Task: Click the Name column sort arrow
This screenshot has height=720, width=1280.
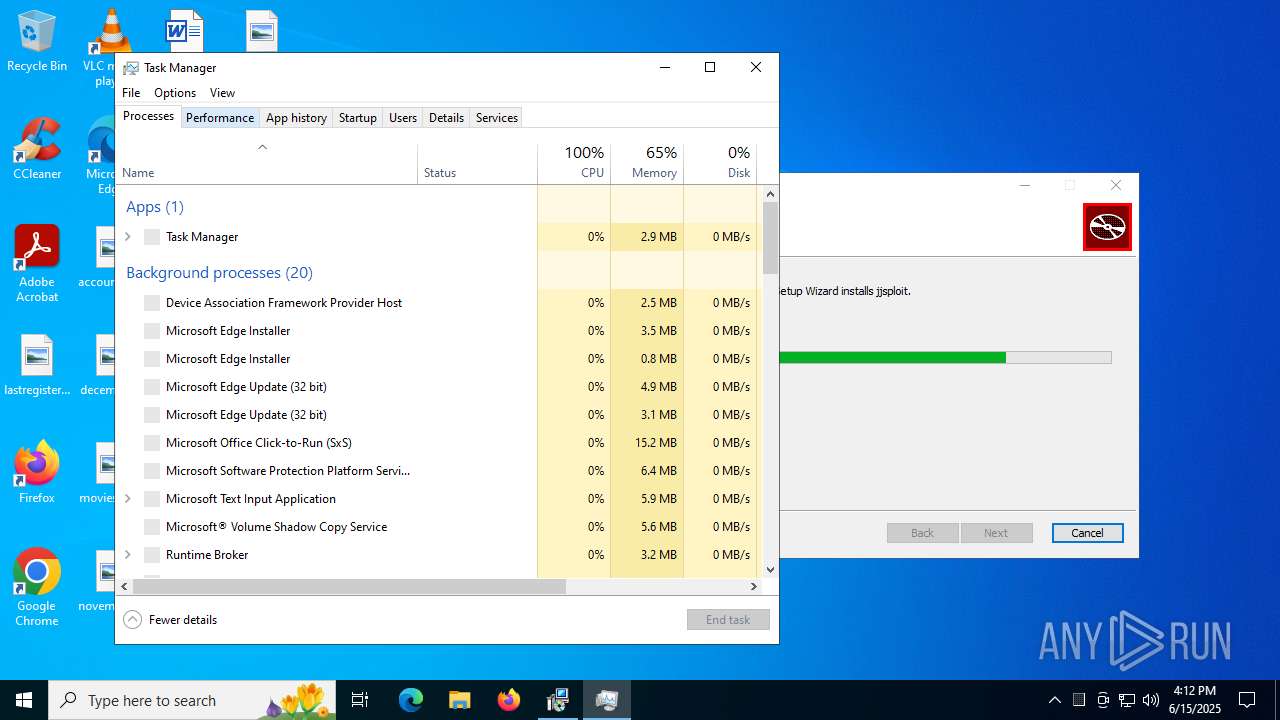Action: (262, 147)
